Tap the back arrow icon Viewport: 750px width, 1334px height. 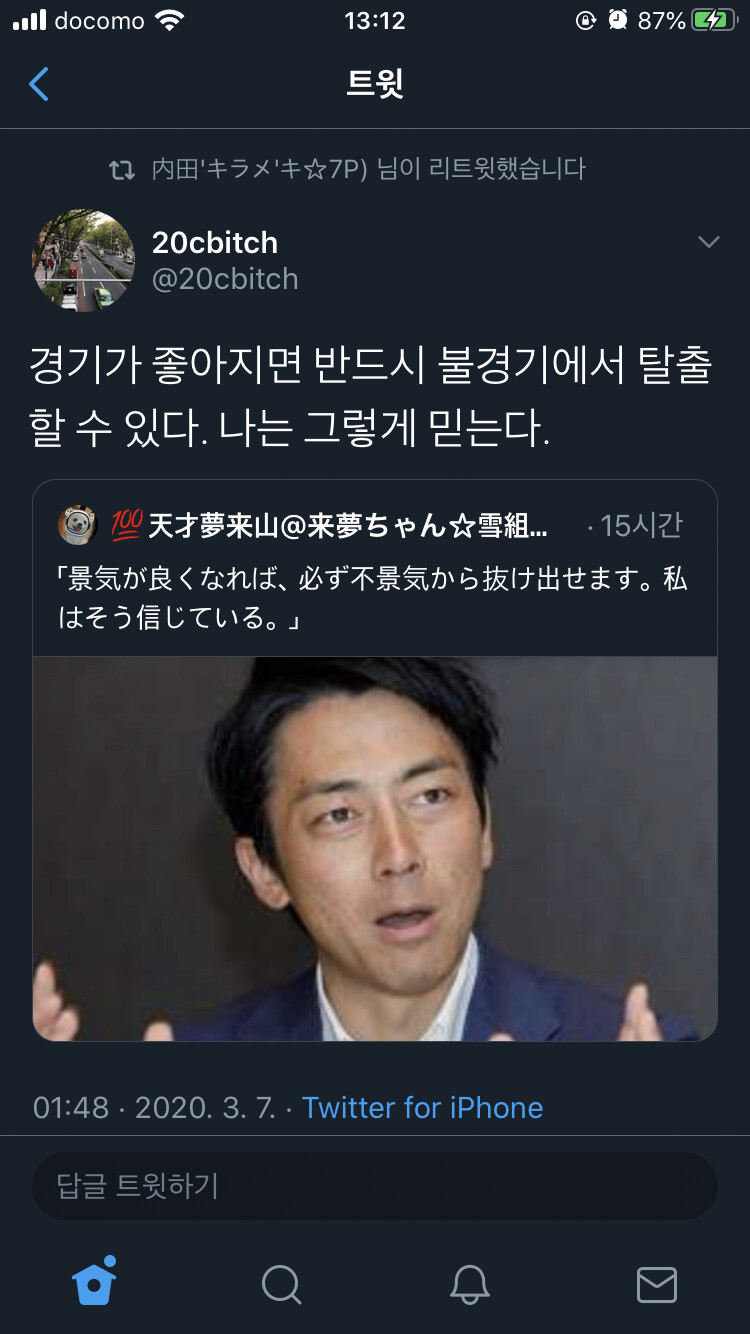39,84
